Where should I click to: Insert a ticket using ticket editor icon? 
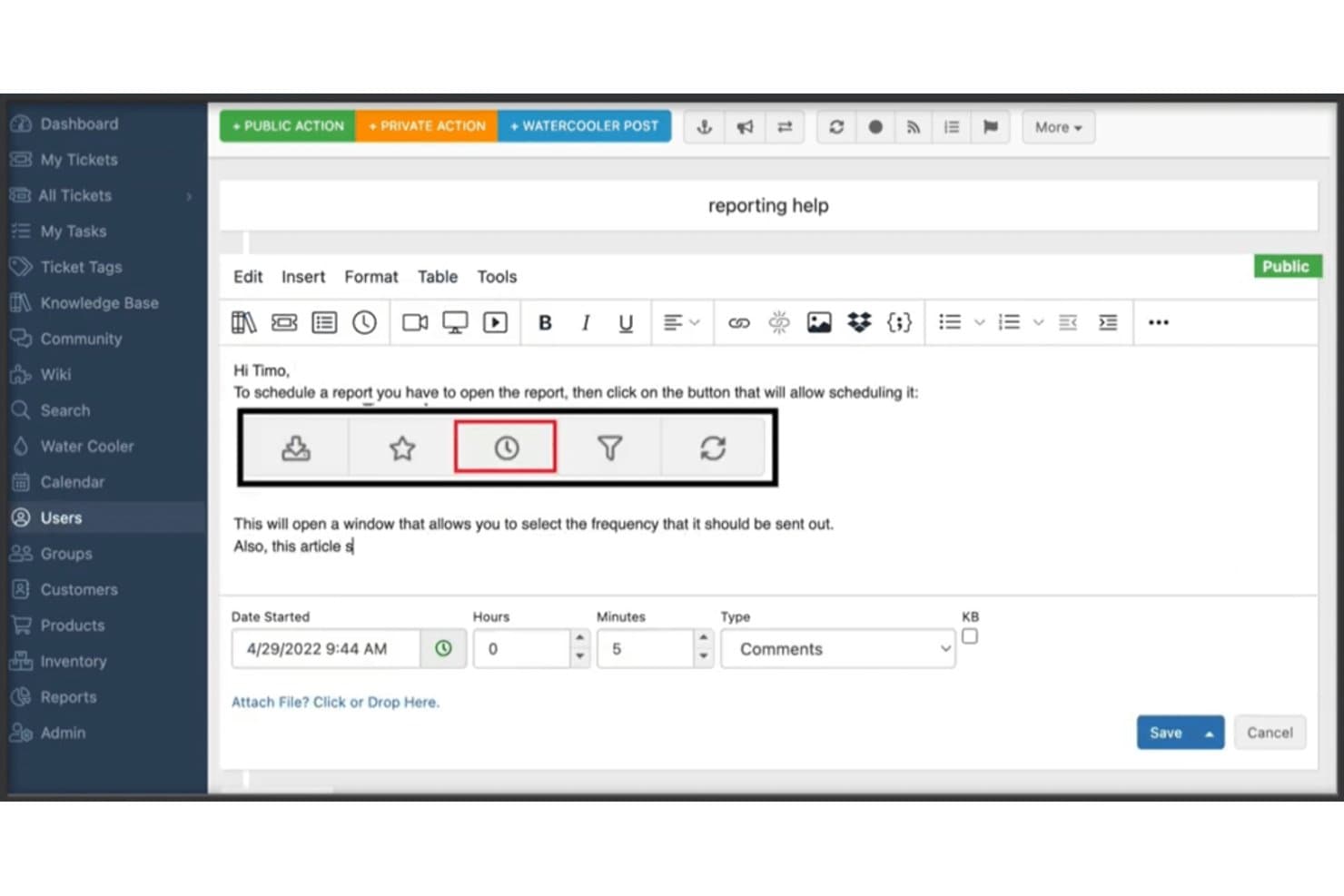tap(284, 322)
